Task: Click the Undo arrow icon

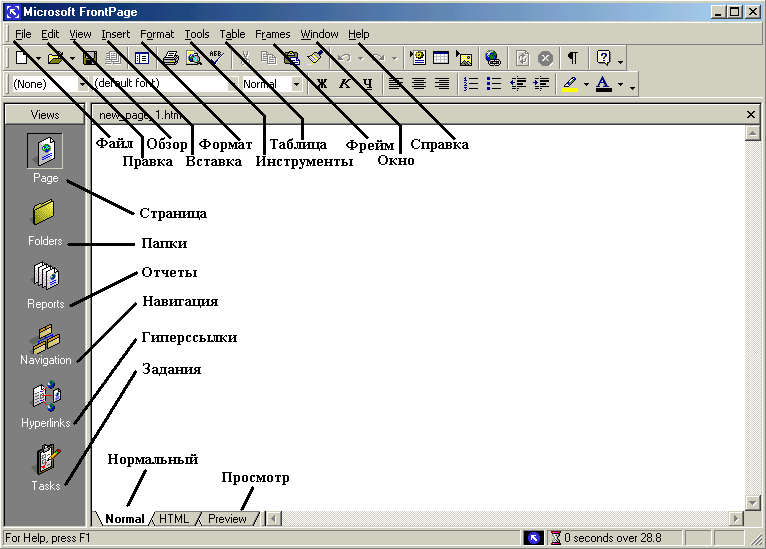Action: click(344, 58)
